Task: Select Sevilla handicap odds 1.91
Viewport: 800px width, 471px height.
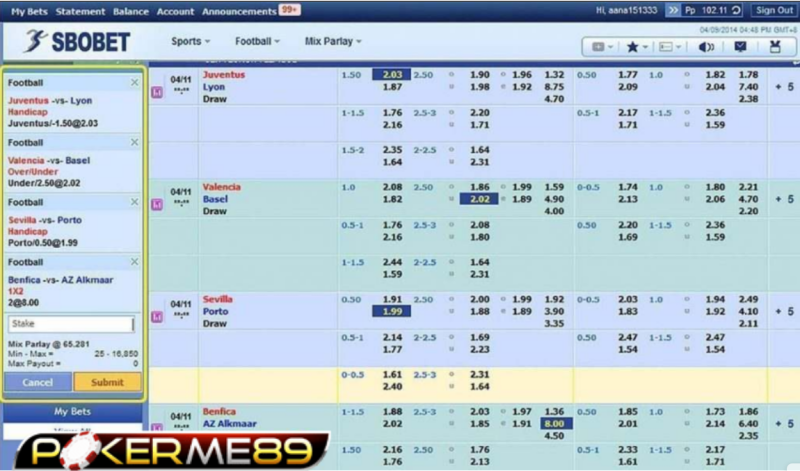Action: [x=392, y=299]
